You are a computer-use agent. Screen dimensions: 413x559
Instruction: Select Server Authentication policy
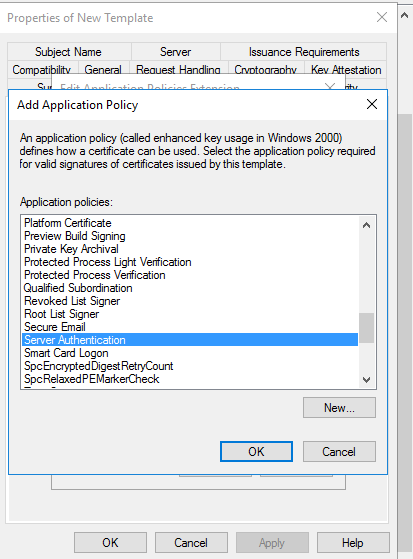pyautogui.click(x=190, y=340)
